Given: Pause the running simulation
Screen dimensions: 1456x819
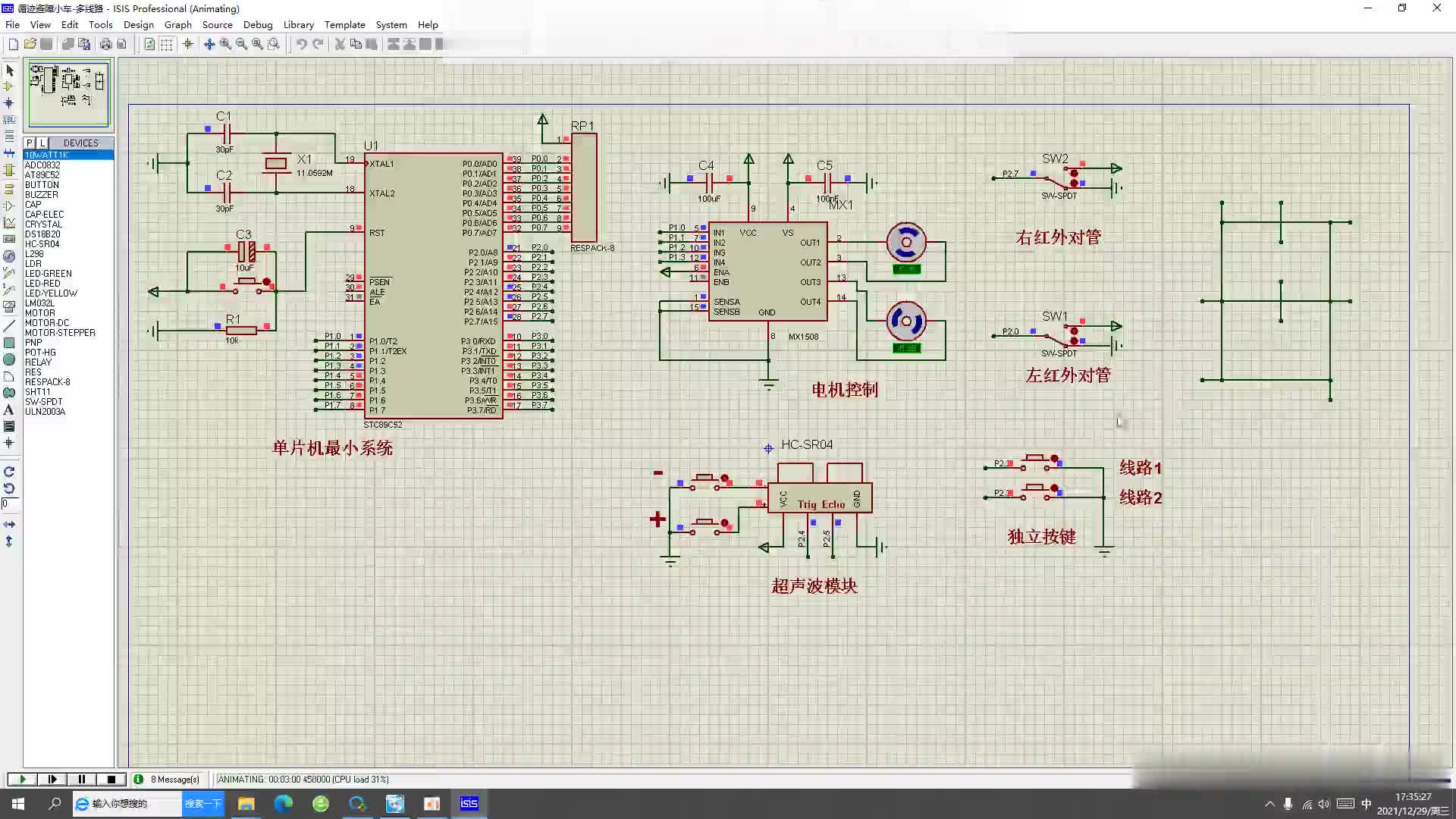Looking at the screenshot, I should tap(81, 779).
